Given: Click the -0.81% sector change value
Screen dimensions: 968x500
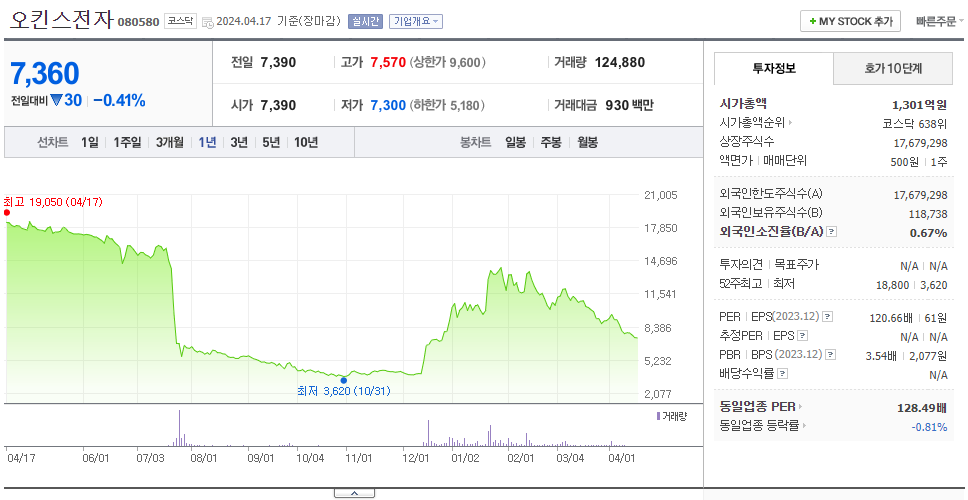Looking at the screenshot, I should pos(929,427).
